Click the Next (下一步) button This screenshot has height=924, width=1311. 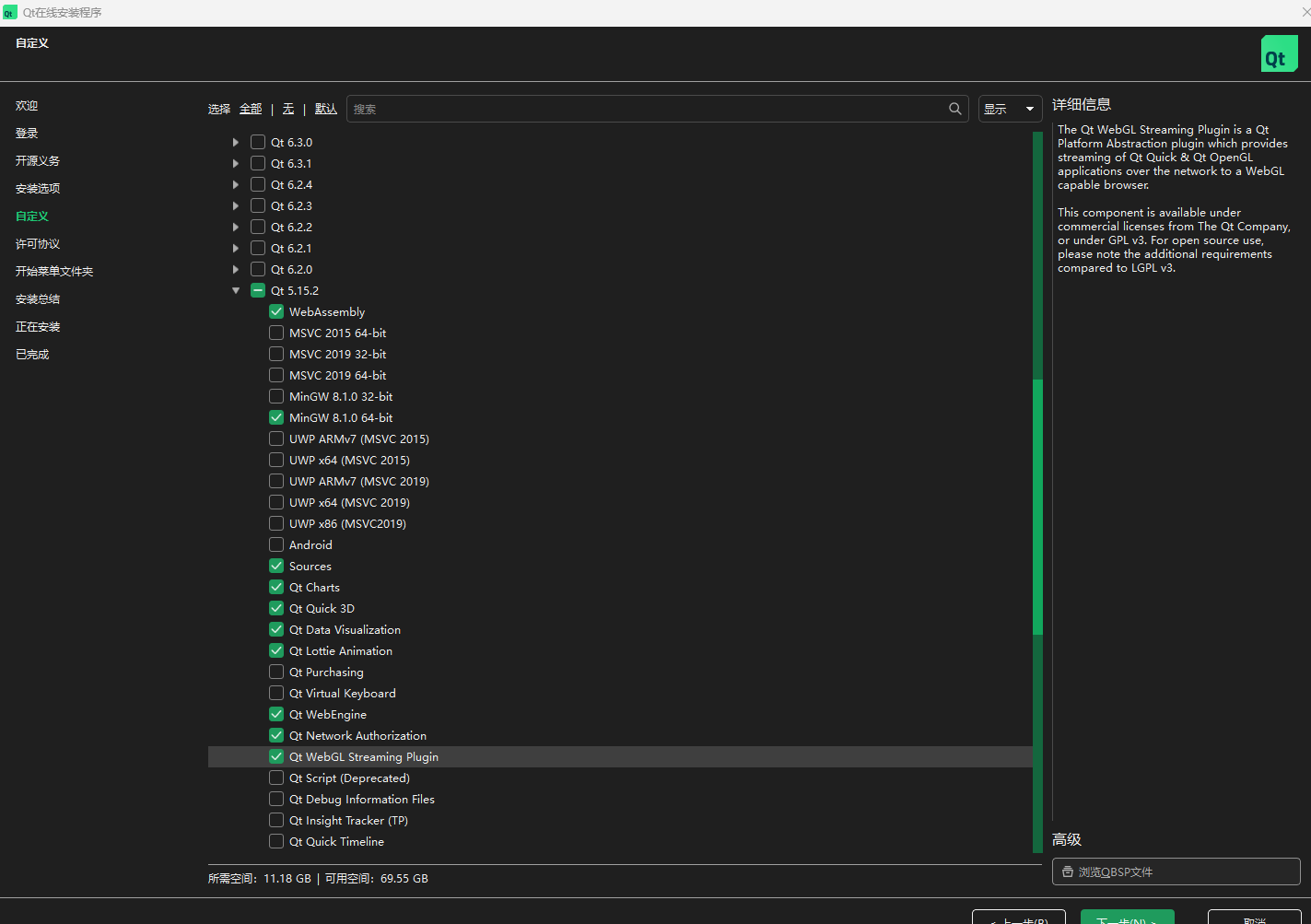pos(1128,918)
